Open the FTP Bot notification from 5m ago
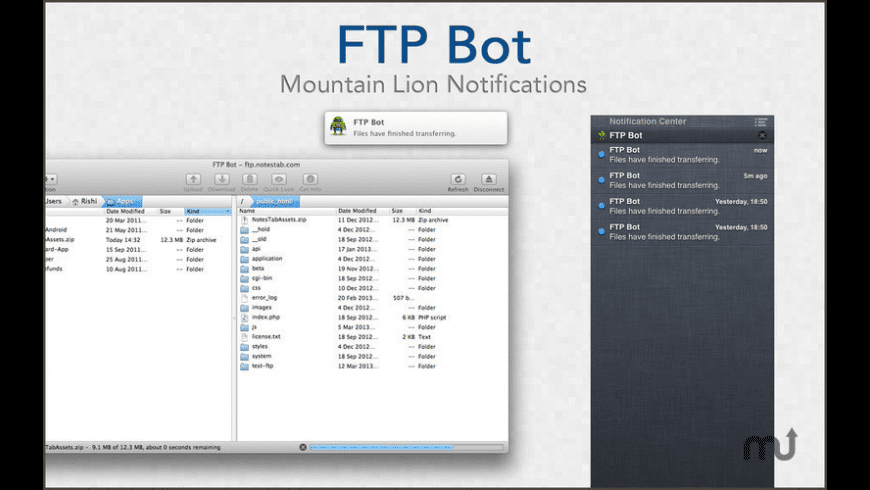 pos(682,180)
